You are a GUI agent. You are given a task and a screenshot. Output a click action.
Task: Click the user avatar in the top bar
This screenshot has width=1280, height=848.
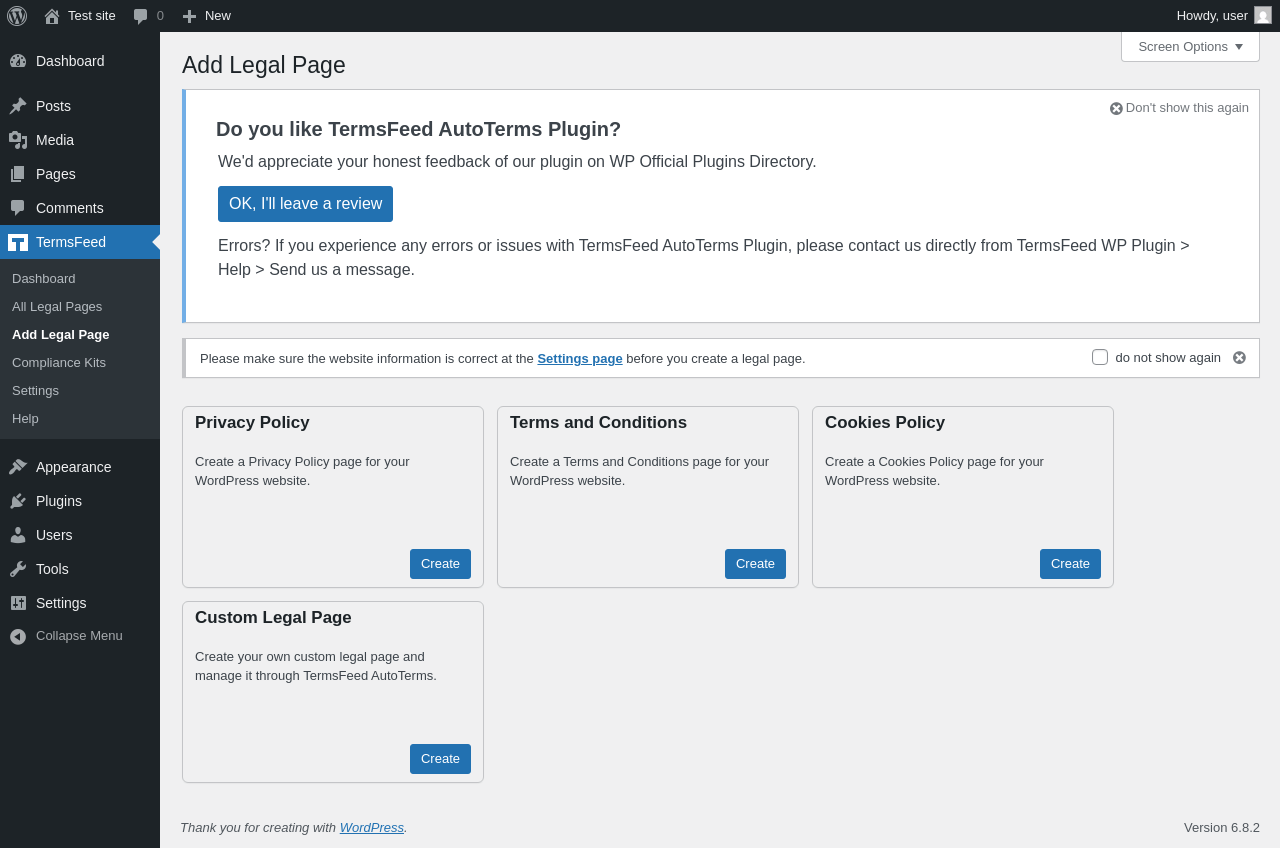point(1263,15)
